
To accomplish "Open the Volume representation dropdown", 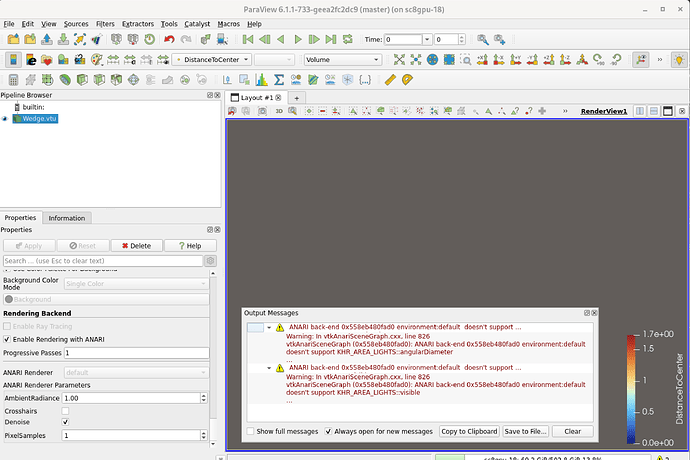I will (342, 59).
